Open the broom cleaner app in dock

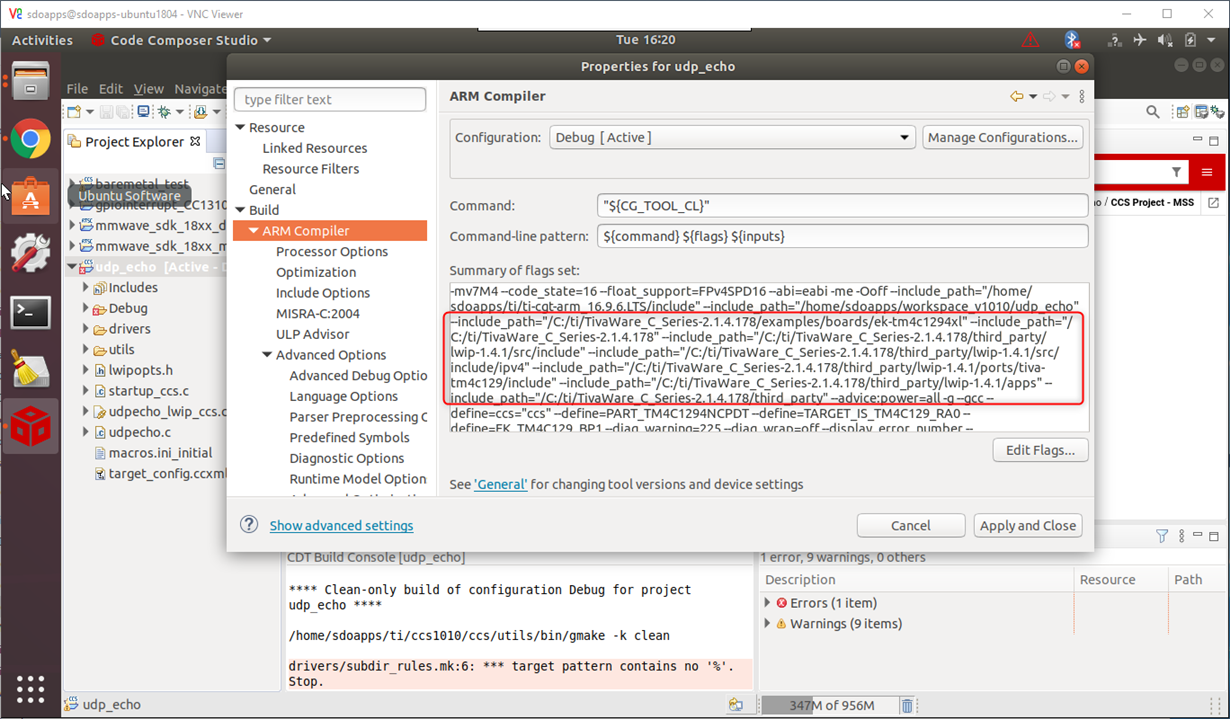pos(30,368)
